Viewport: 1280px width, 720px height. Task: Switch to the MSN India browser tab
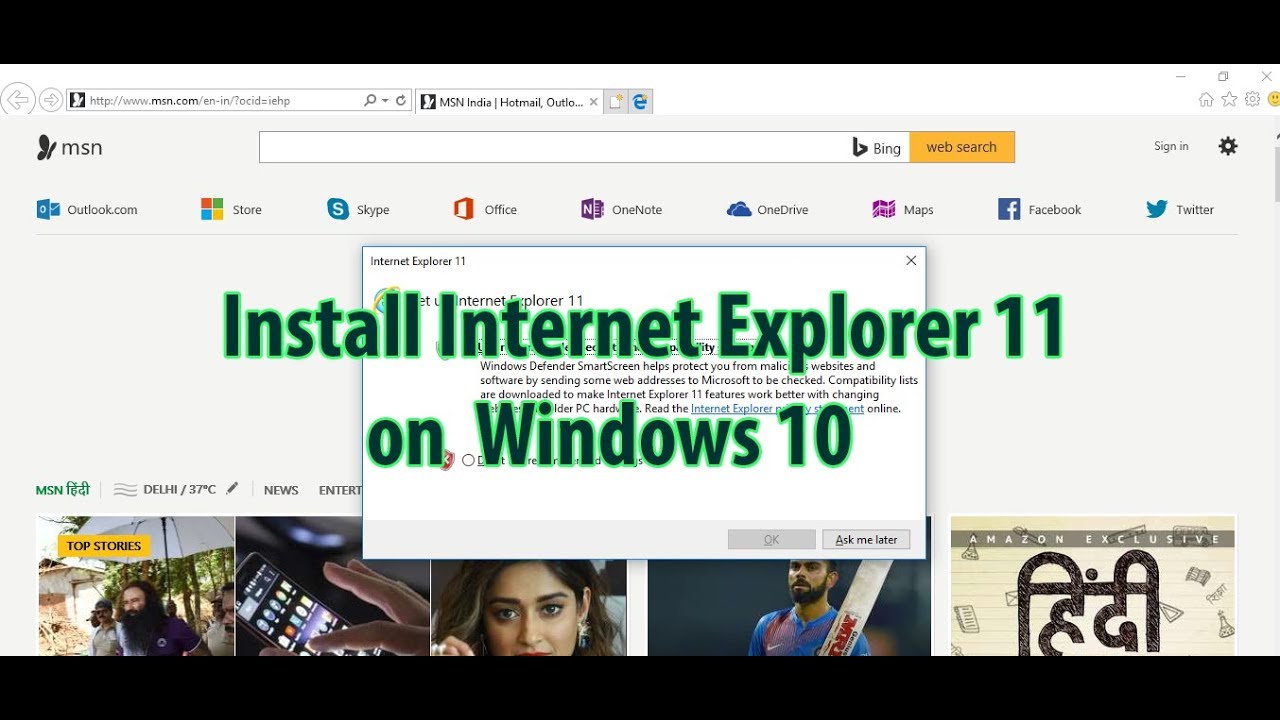(x=508, y=101)
